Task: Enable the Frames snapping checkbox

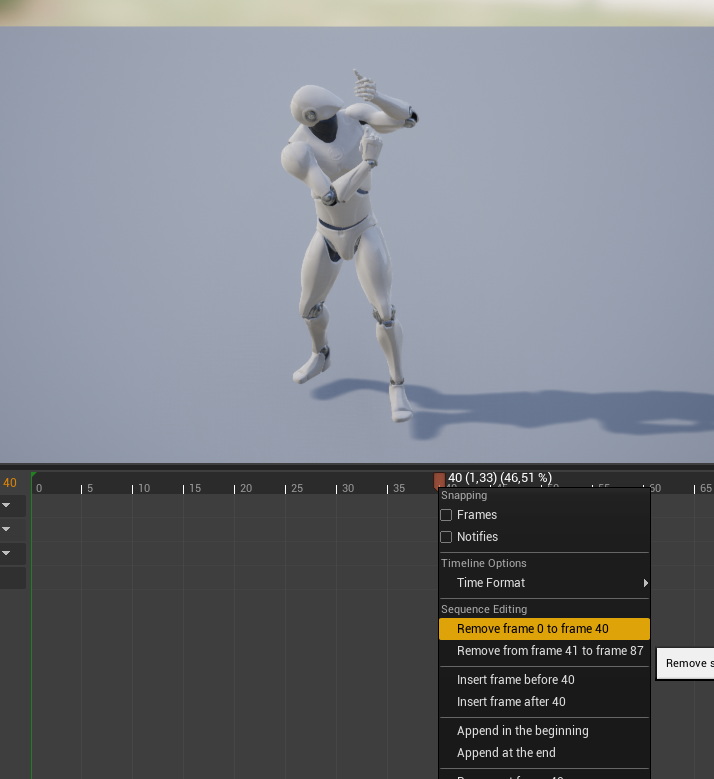Action: pos(446,515)
